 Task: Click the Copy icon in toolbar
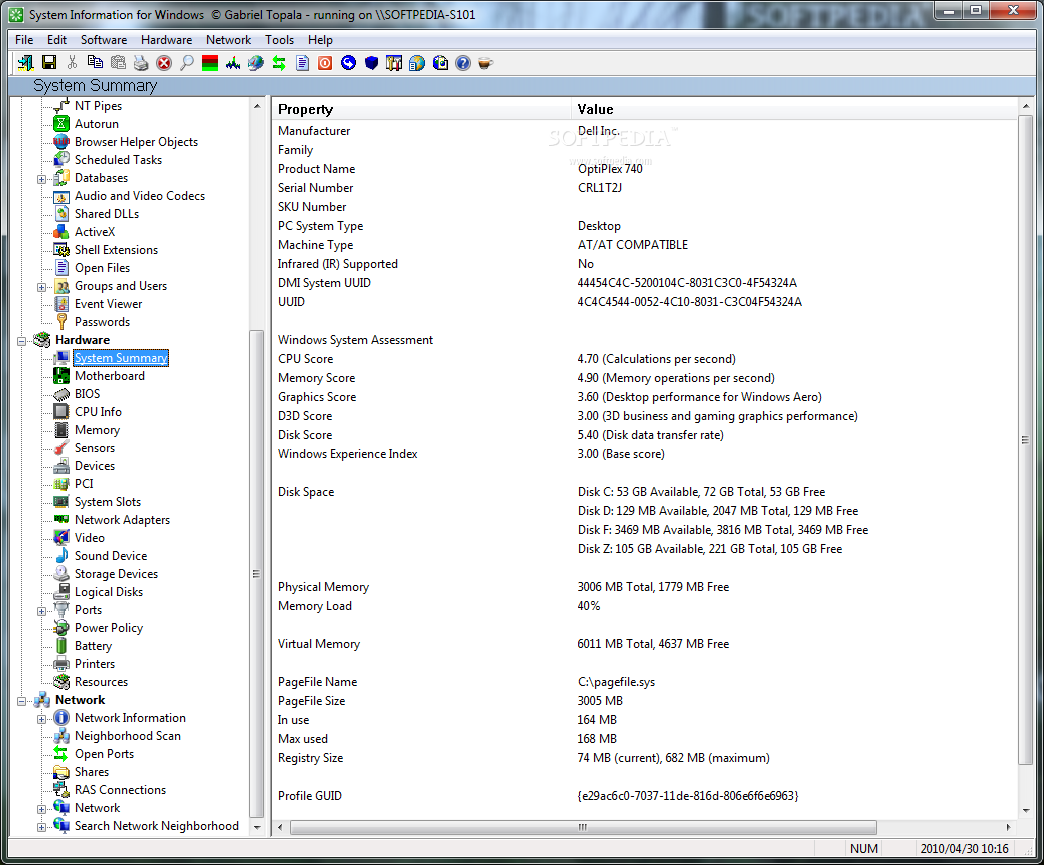tap(95, 63)
